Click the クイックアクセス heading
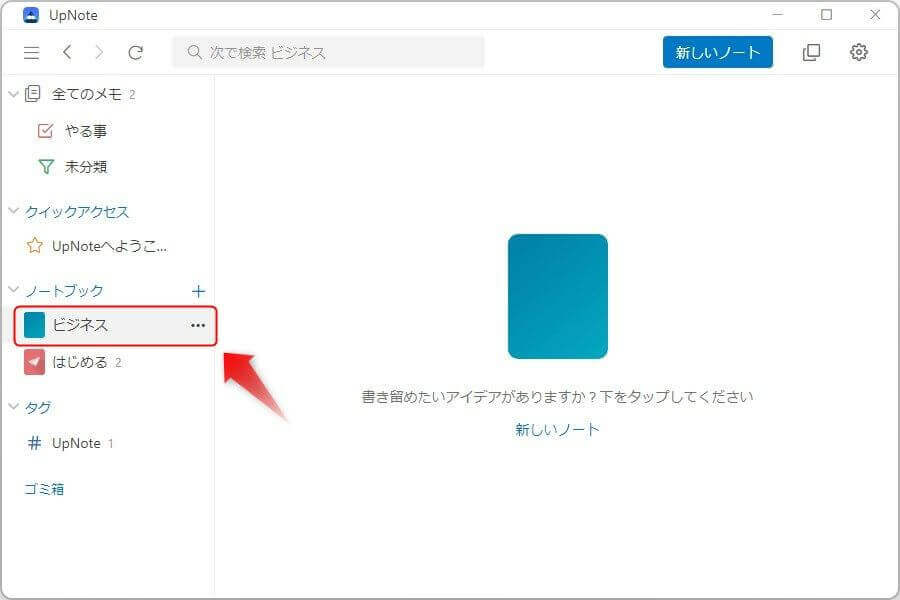The height and width of the screenshot is (600, 900). tap(77, 212)
